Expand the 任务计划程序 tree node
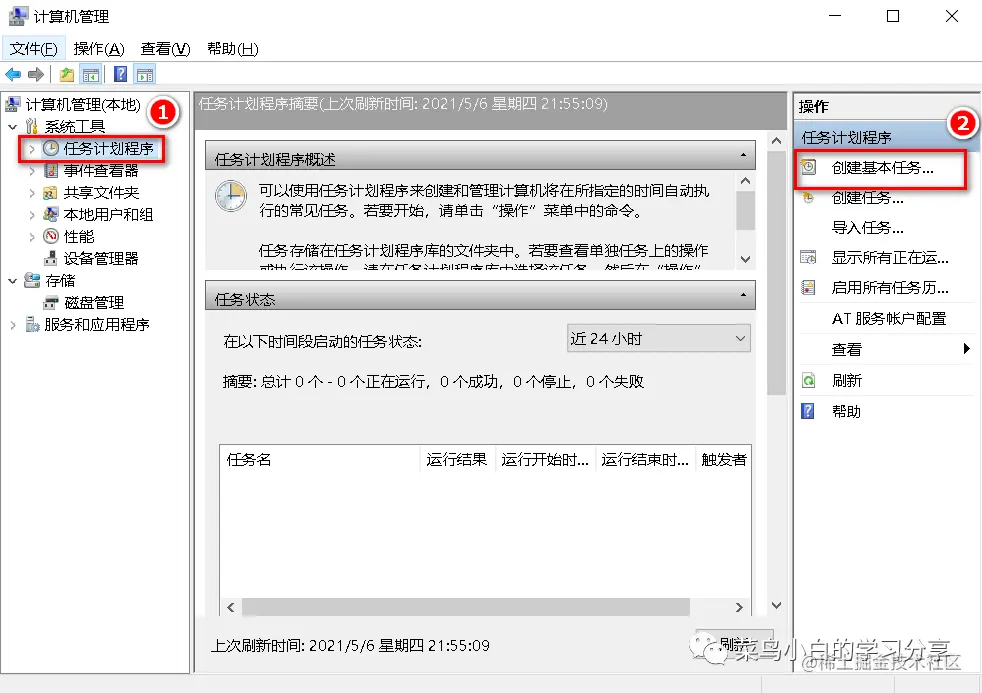The width and height of the screenshot is (982, 693). (x=32, y=149)
